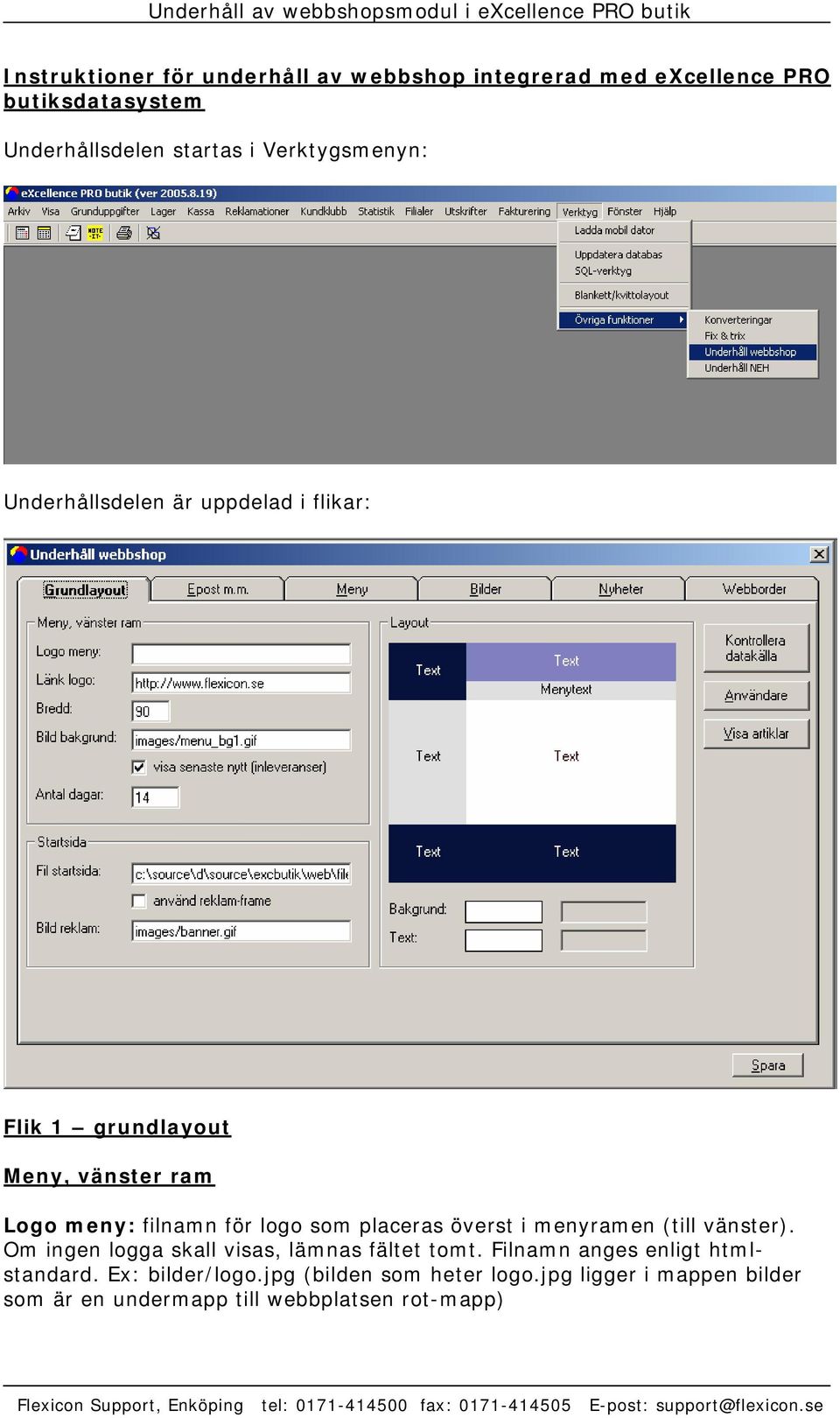The width and height of the screenshot is (840, 1418).
Task: Click the 'Fil startsida' path field
Action: coord(241,874)
